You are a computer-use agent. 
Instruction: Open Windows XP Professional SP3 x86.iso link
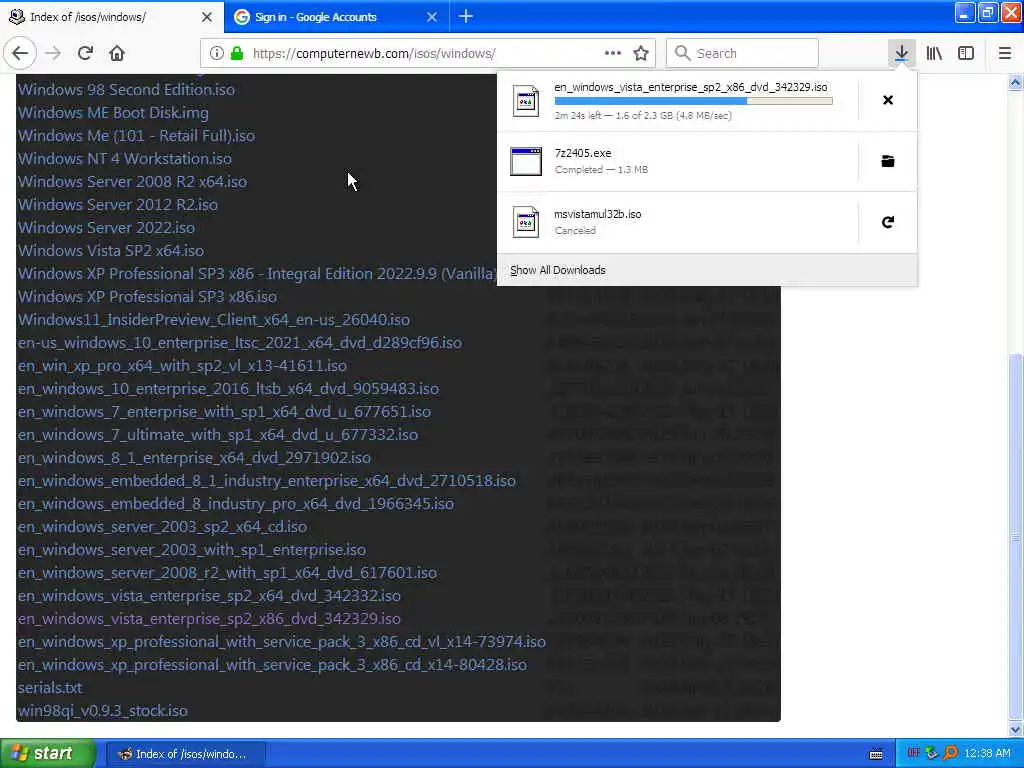tap(147, 296)
